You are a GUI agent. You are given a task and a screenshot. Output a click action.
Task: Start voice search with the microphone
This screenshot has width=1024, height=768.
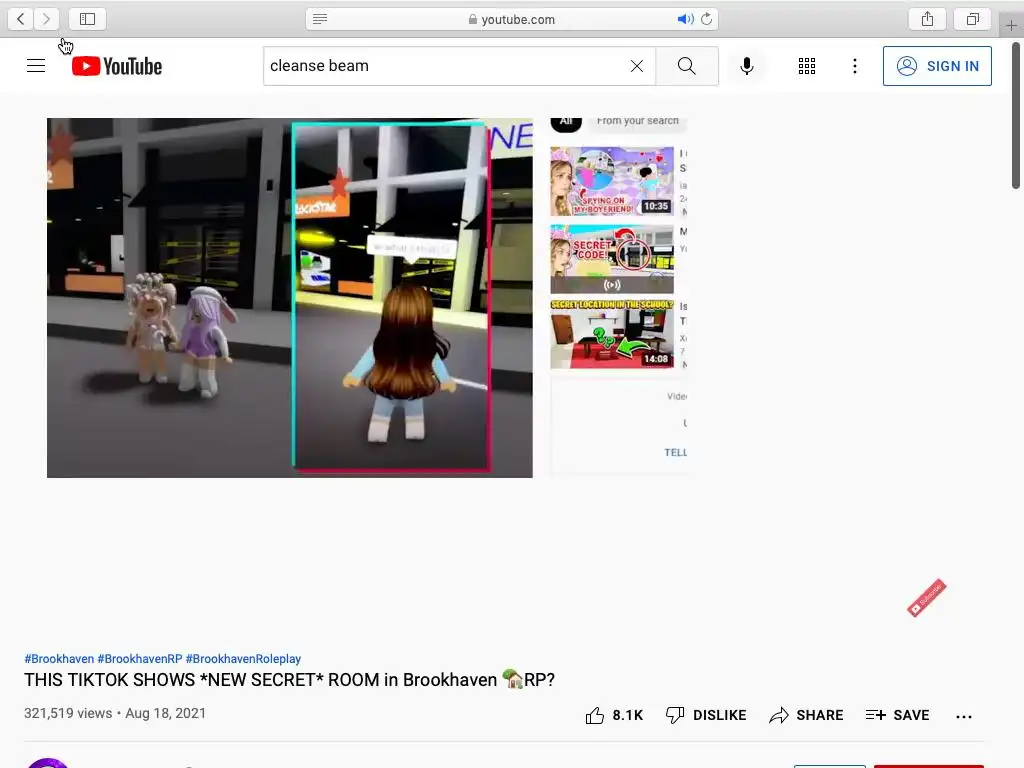pyautogui.click(x=746, y=66)
